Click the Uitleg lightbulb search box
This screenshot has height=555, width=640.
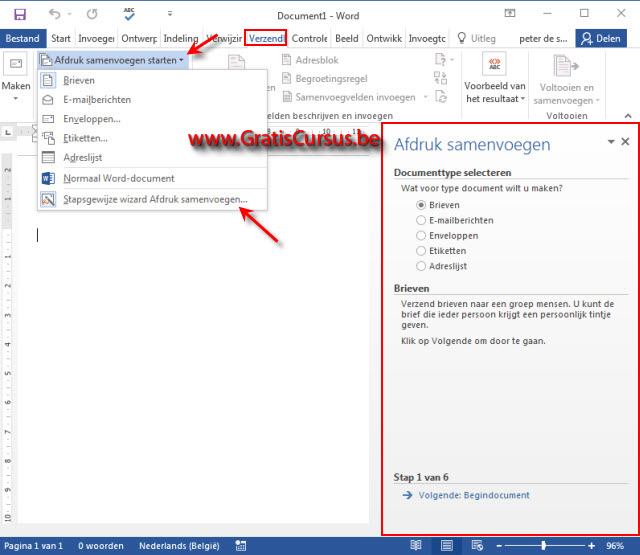477,38
